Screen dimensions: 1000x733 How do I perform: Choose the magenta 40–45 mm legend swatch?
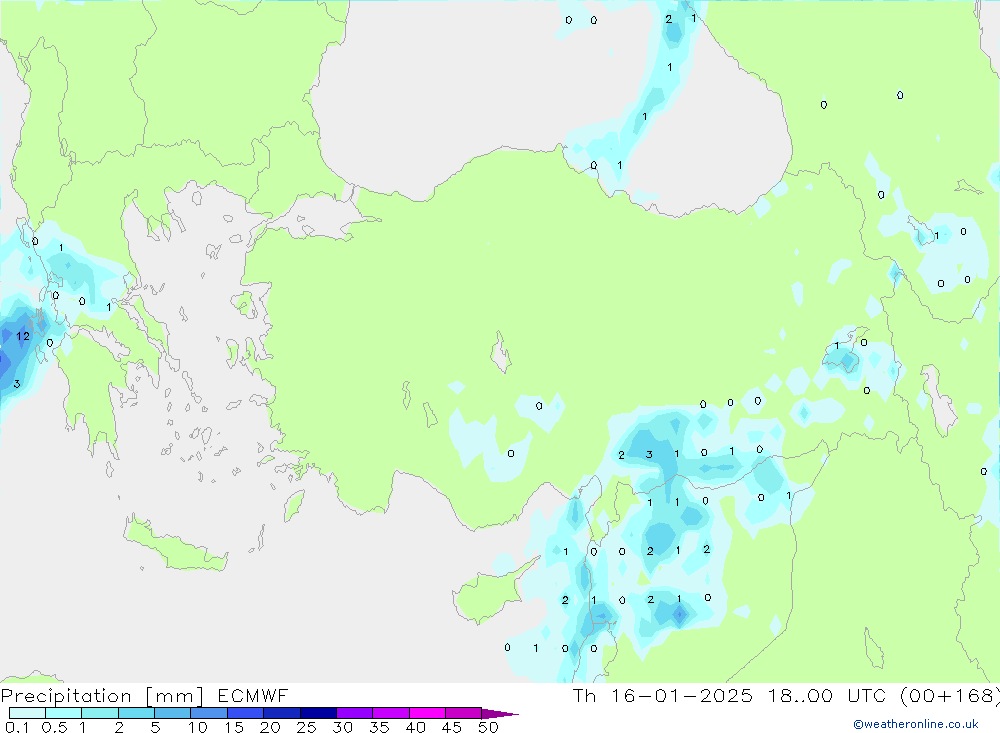(x=427, y=713)
